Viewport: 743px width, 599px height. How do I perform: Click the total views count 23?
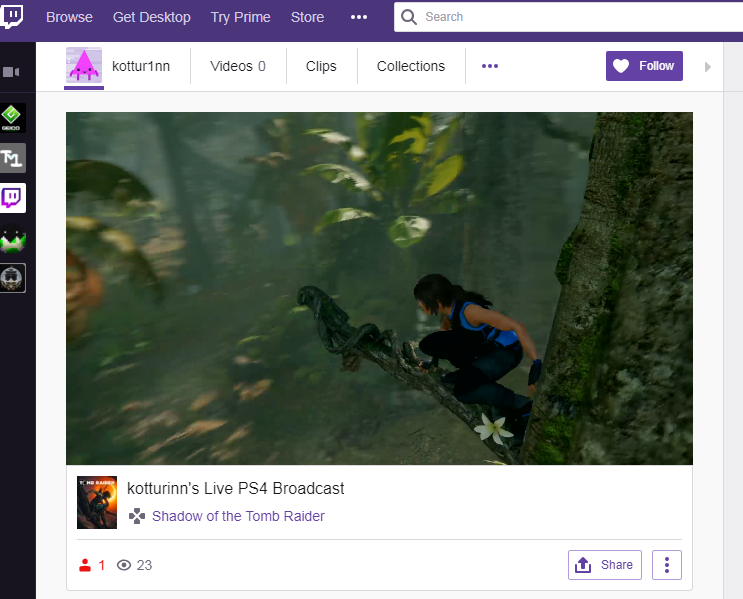(145, 565)
